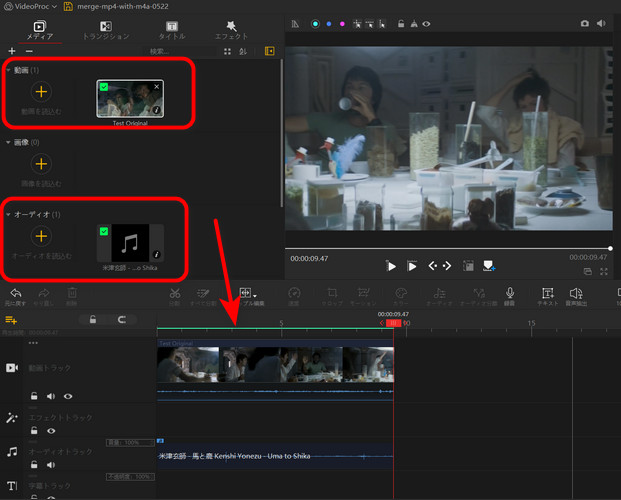Remove Test Original clip with its X button
This screenshot has width=621, height=500.
157,86
